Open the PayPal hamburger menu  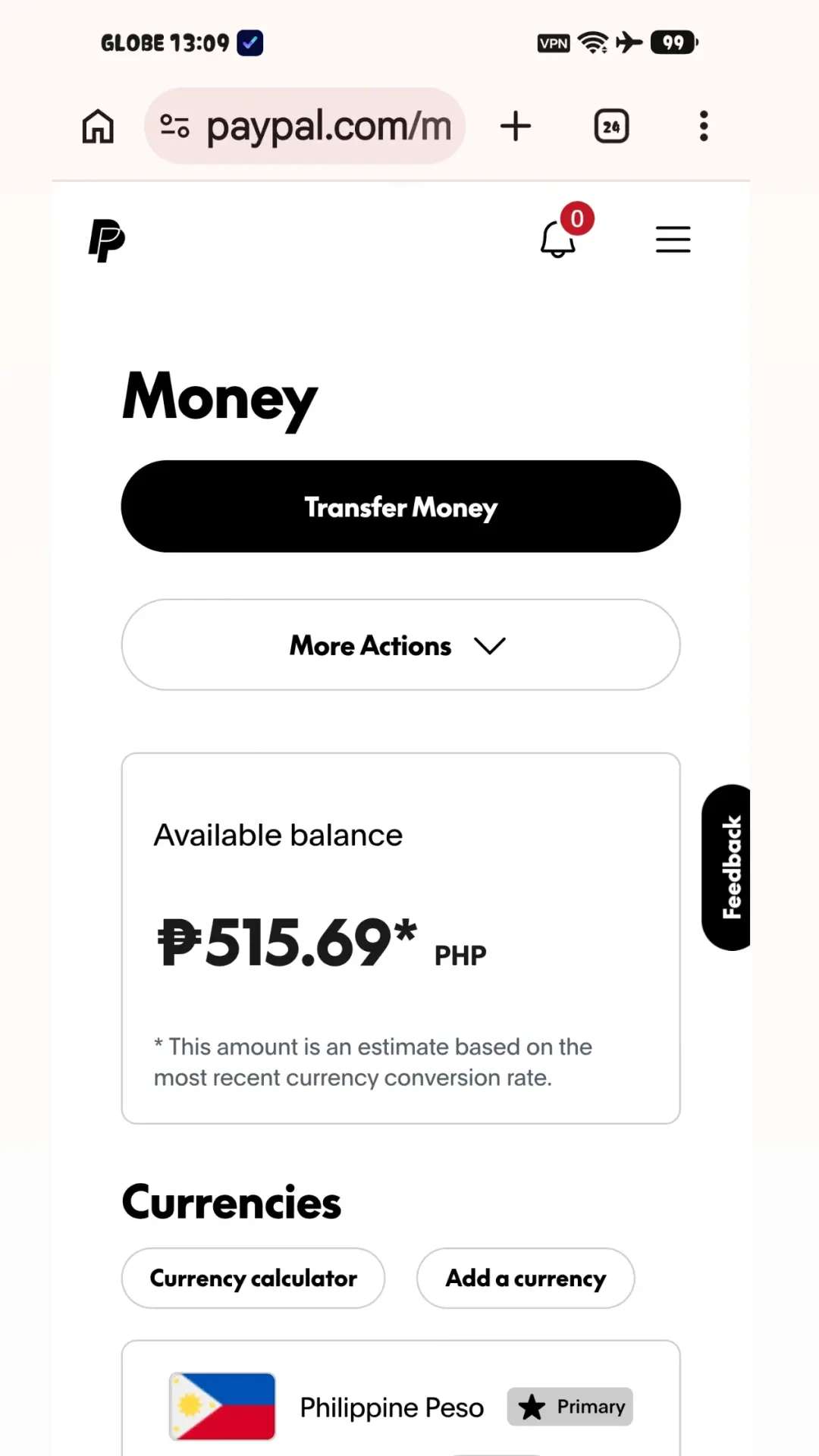[x=673, y=240]
